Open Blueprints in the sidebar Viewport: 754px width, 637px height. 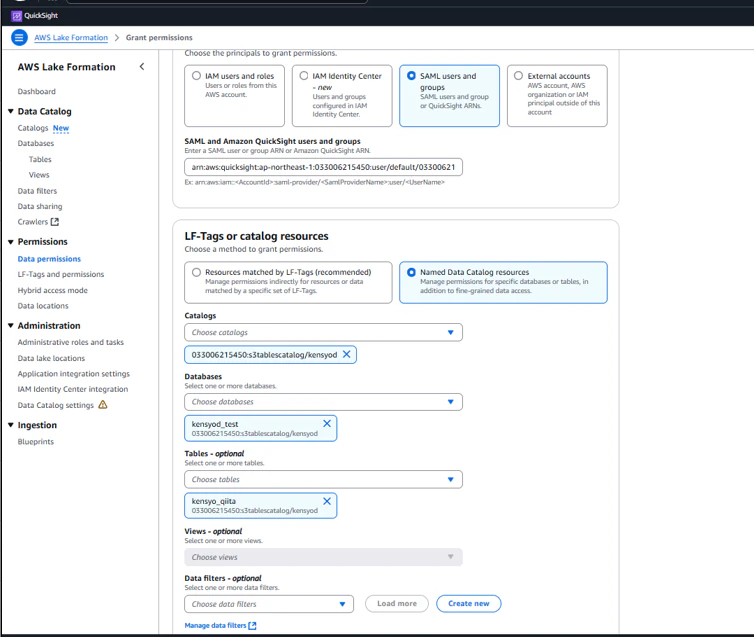point(36,442)
